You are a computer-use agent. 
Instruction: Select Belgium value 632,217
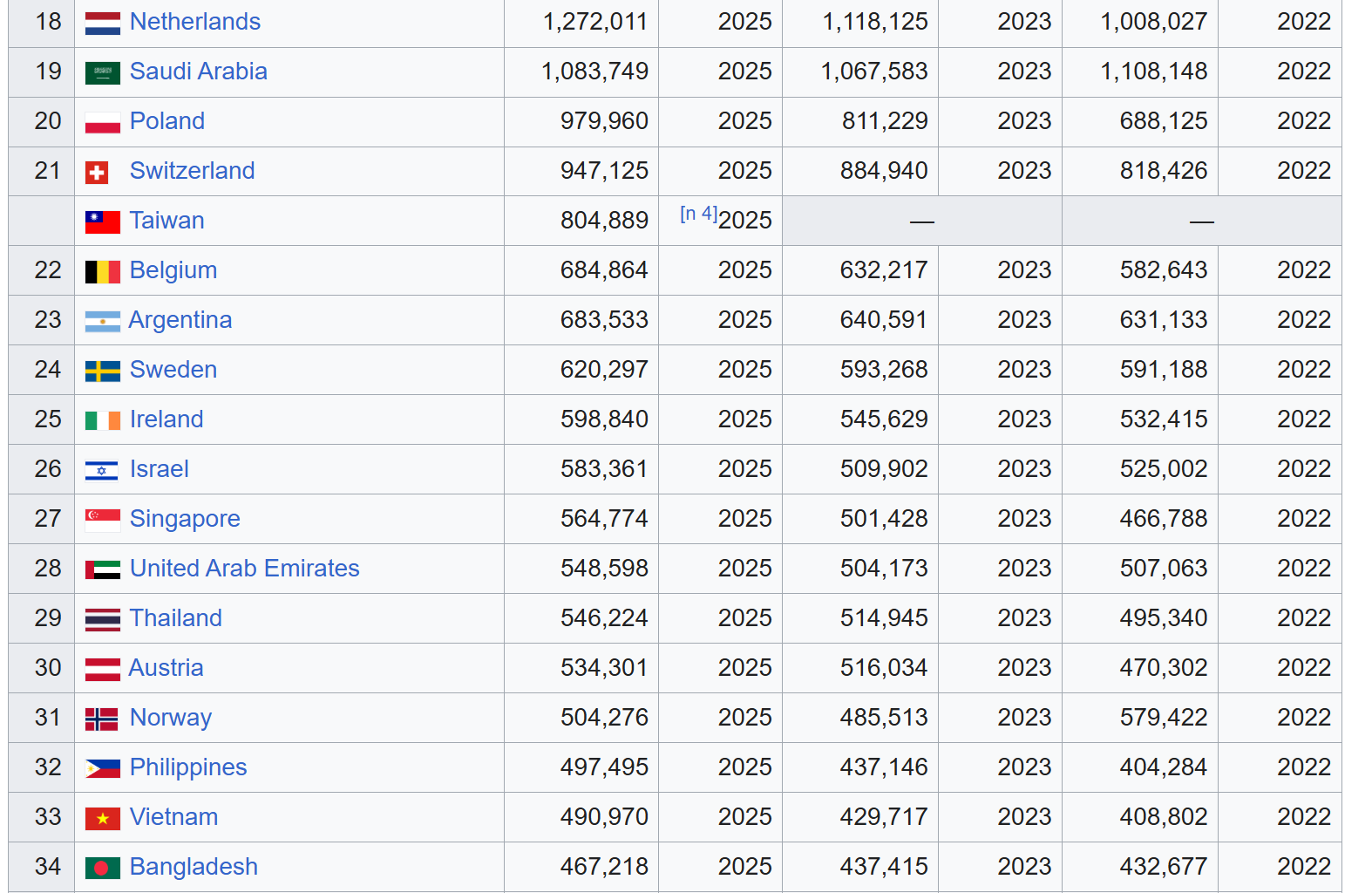[884, 270]
